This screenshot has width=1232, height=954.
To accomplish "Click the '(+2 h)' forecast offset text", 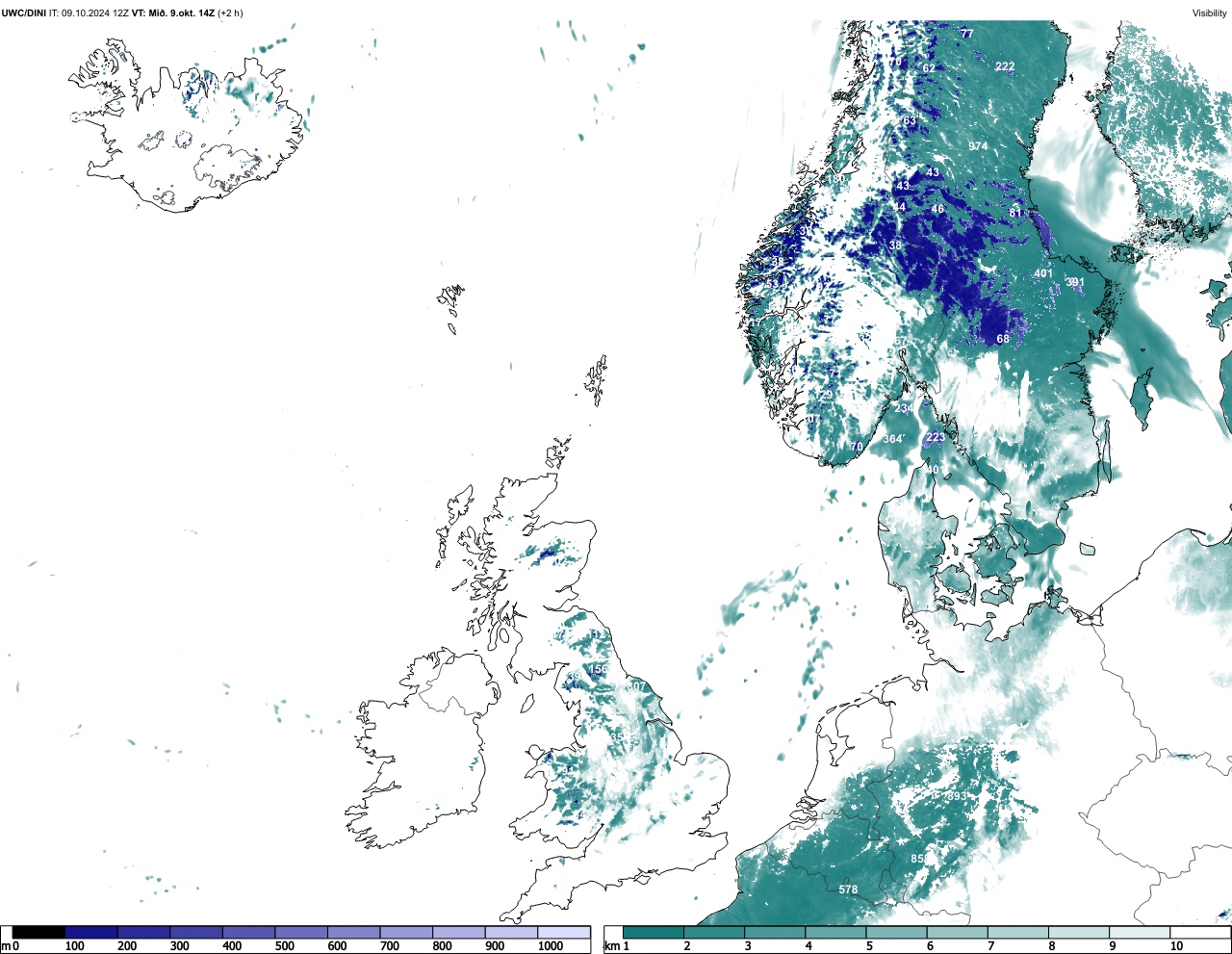I will pyautogui.click(x=231, y=13).
